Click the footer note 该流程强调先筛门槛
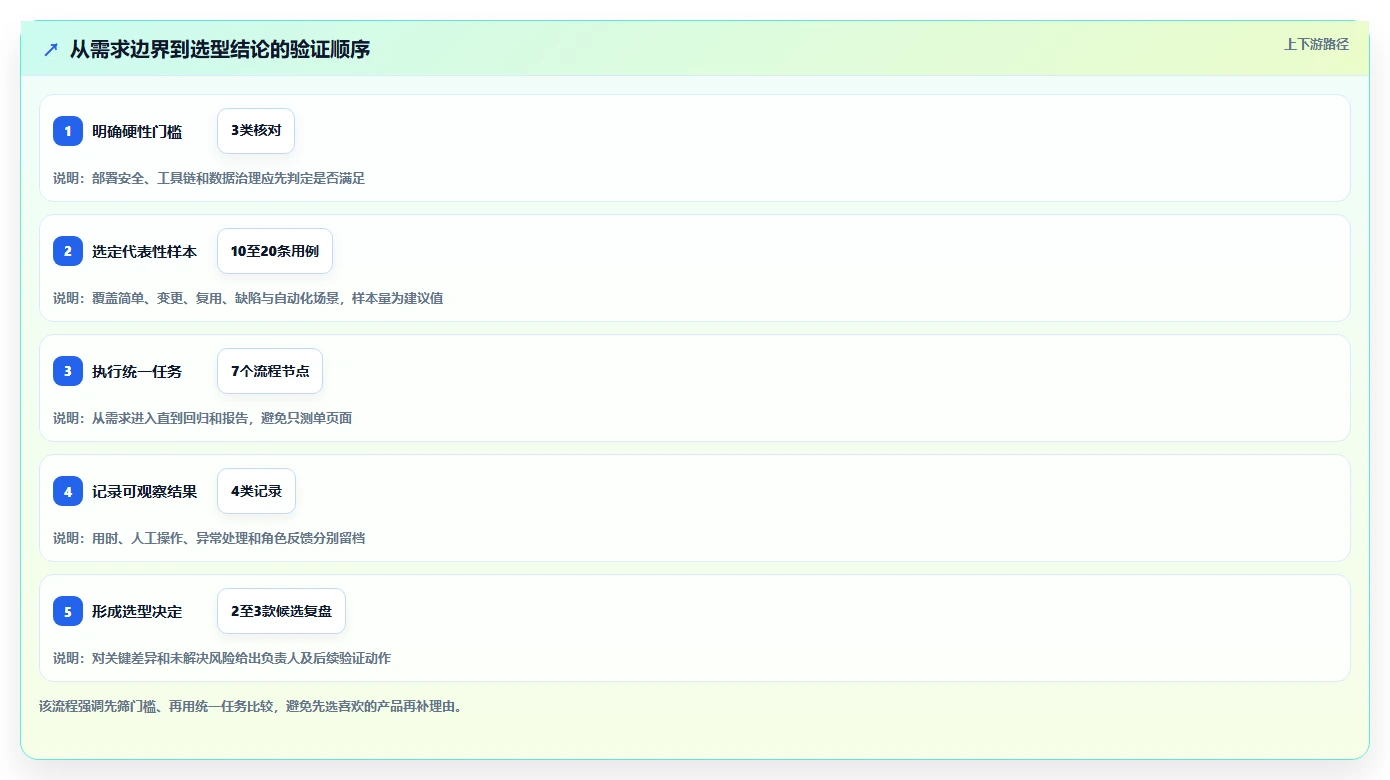1390x780 pixels. click(x=251, y=706)
